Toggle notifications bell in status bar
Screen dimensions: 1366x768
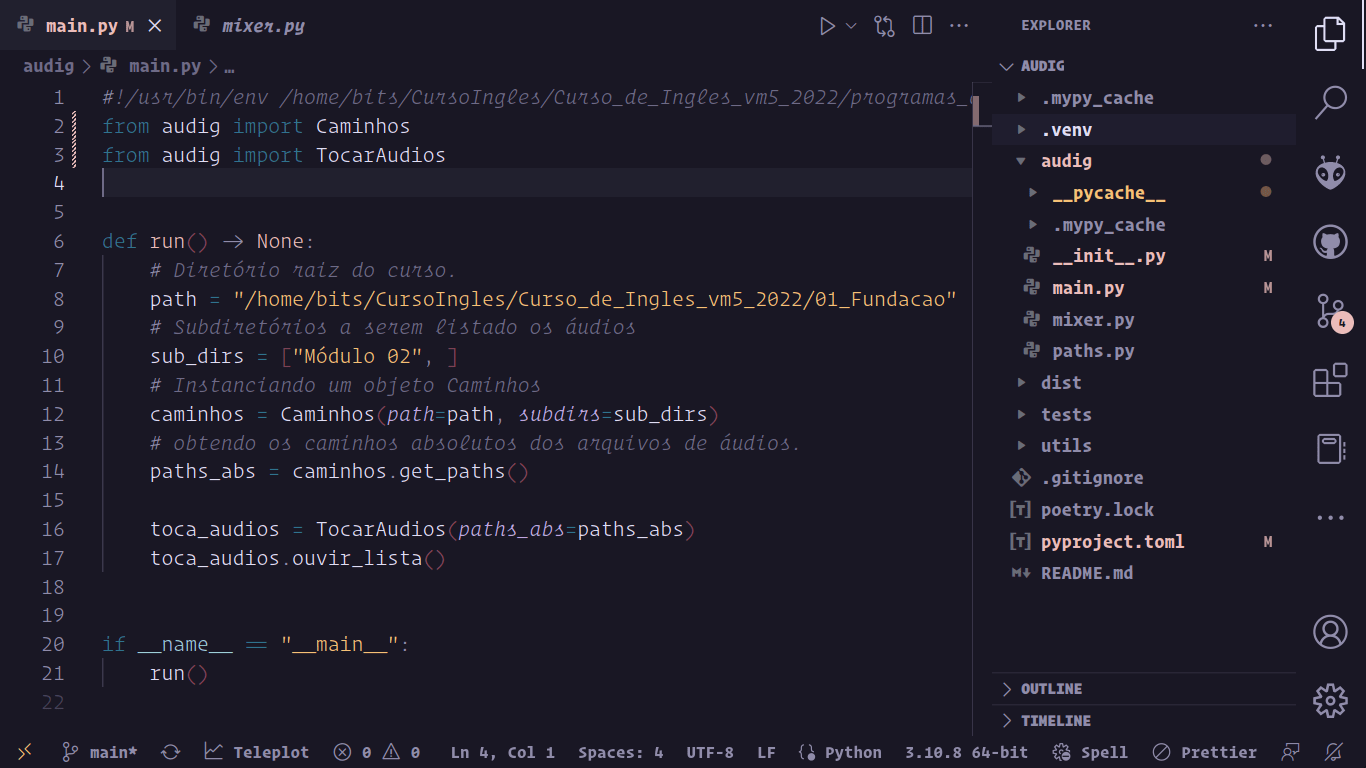pyautogui.click(x=1334, y=752)
